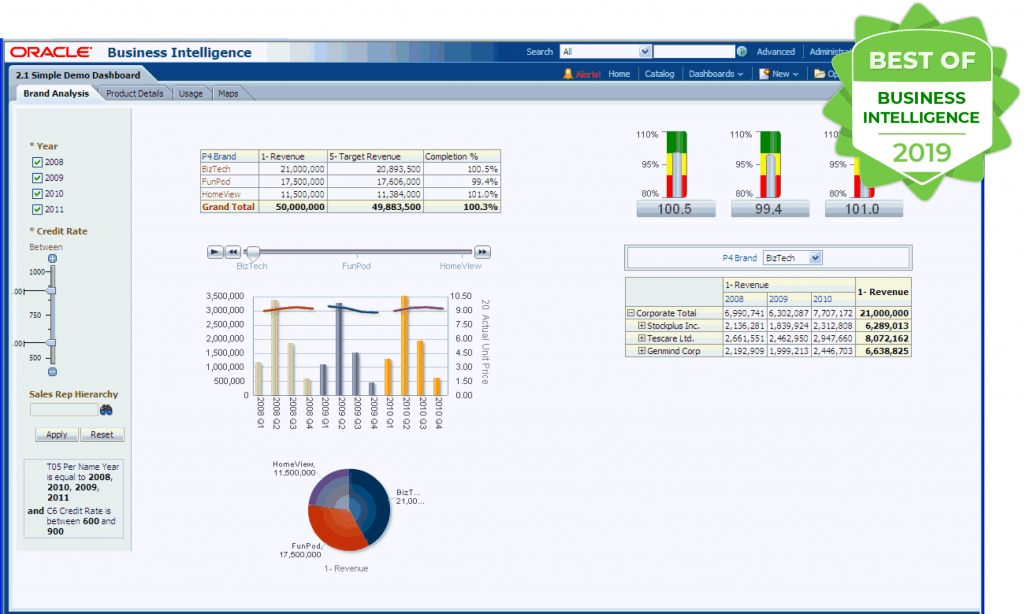Expand the Tescare Ltd. row
Image resolution: width=1024 pixels, height=614 pixels.
(x=641, y=338)
